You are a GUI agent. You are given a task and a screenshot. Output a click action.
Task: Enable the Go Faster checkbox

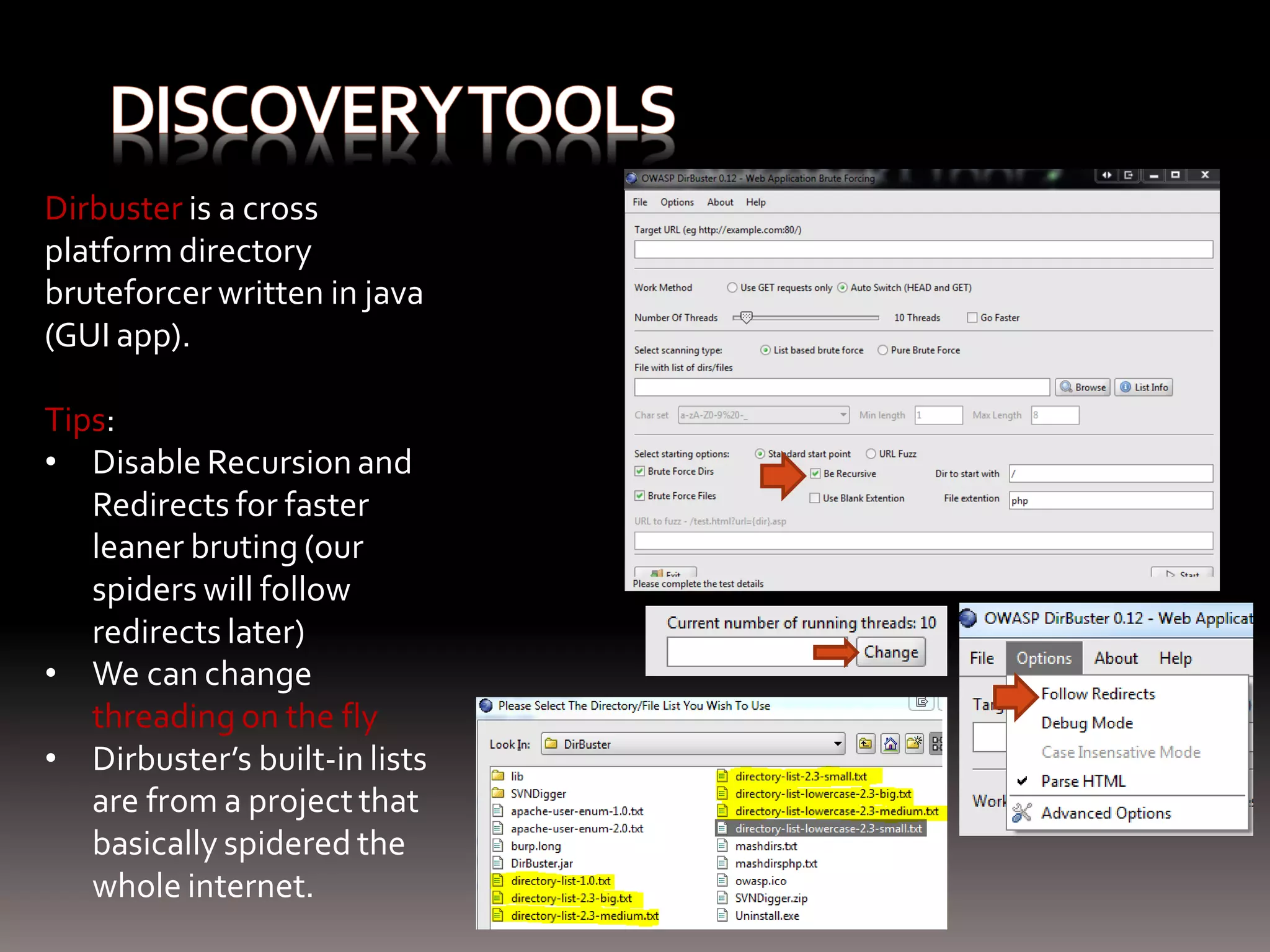(972, 318)
